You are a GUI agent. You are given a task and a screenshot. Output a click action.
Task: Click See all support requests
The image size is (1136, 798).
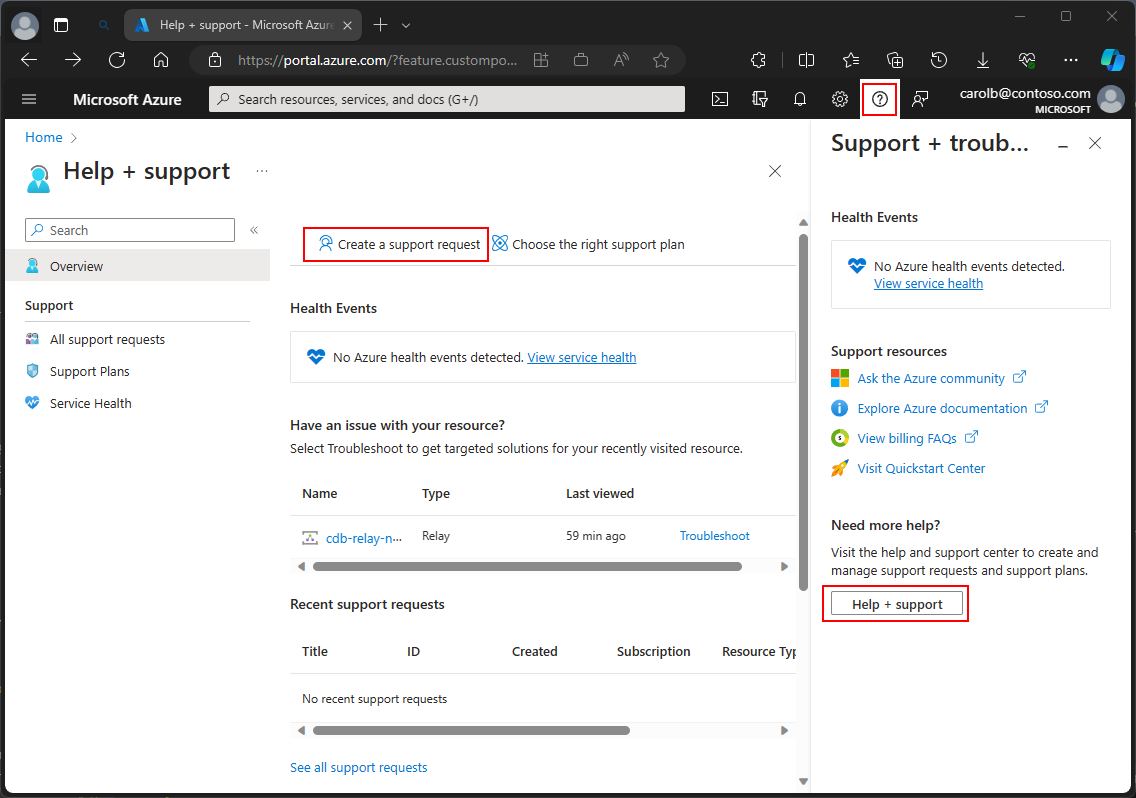[x=359, y=768]
